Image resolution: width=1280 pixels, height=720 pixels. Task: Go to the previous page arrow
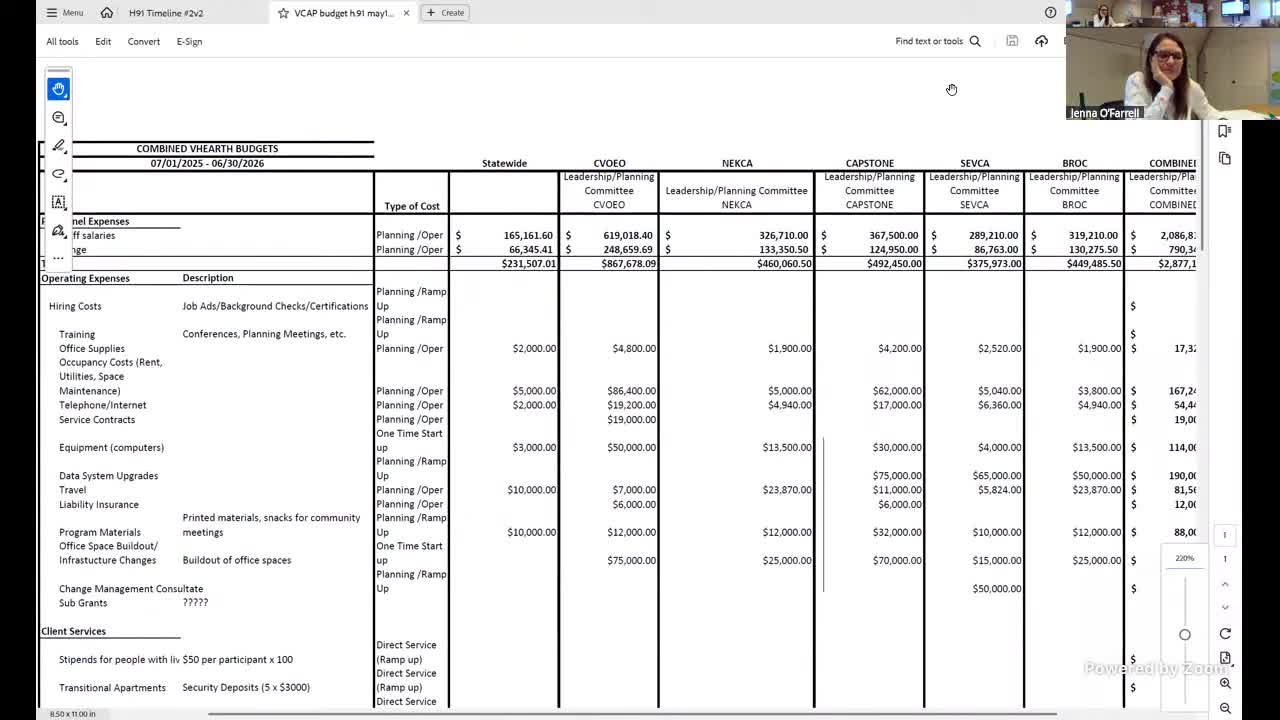tap(1225, 585)
